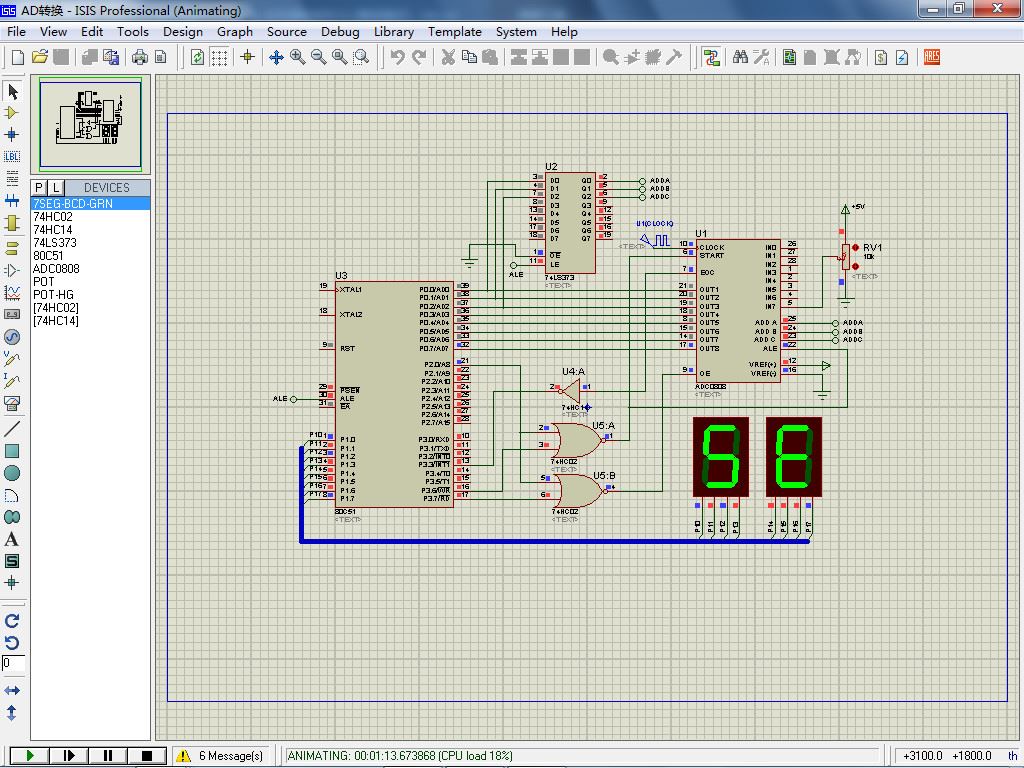1024x768 pixels.
Task: Click the rotate anti-clockwise icon
Action: [12, 643]
